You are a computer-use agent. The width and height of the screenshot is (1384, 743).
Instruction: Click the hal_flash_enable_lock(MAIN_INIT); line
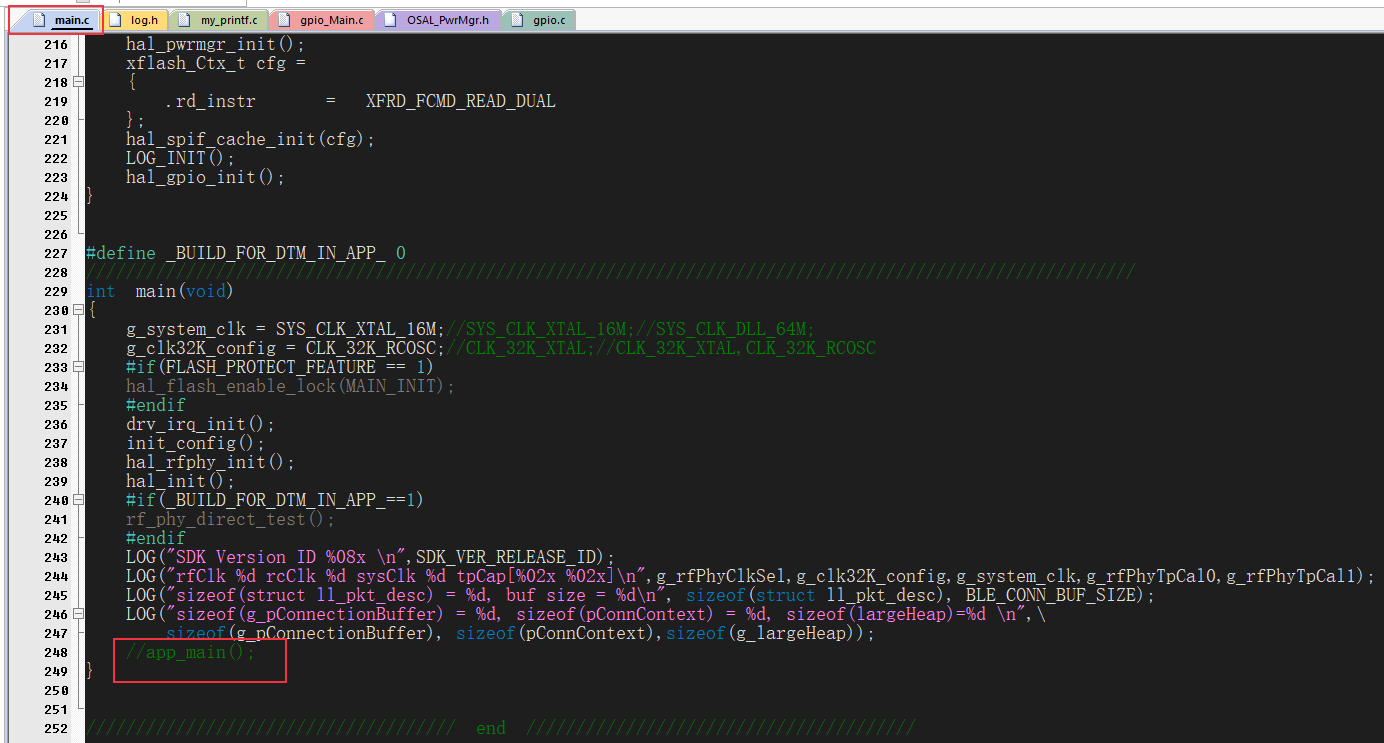click(290, 386)
